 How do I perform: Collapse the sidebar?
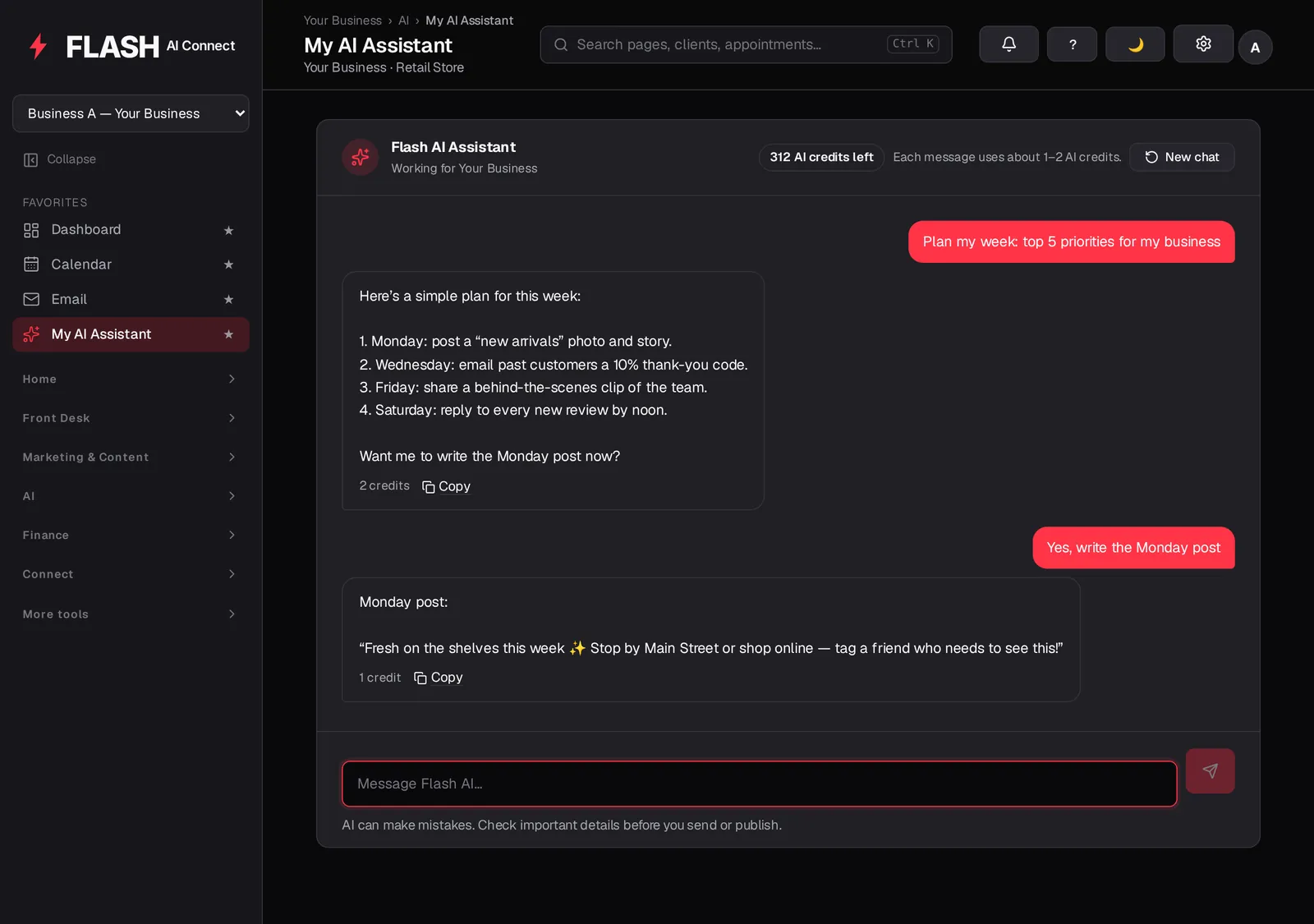coord(60,159)
